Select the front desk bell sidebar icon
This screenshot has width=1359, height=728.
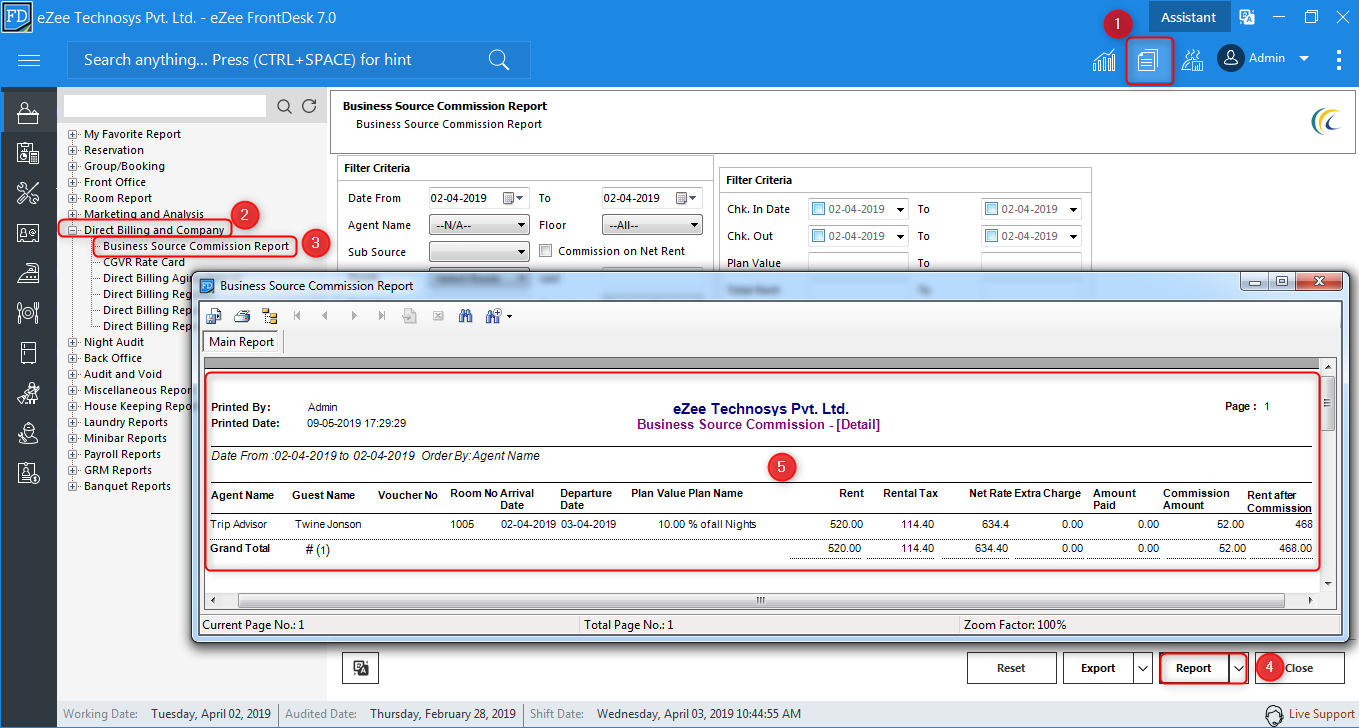click(28, 113)
